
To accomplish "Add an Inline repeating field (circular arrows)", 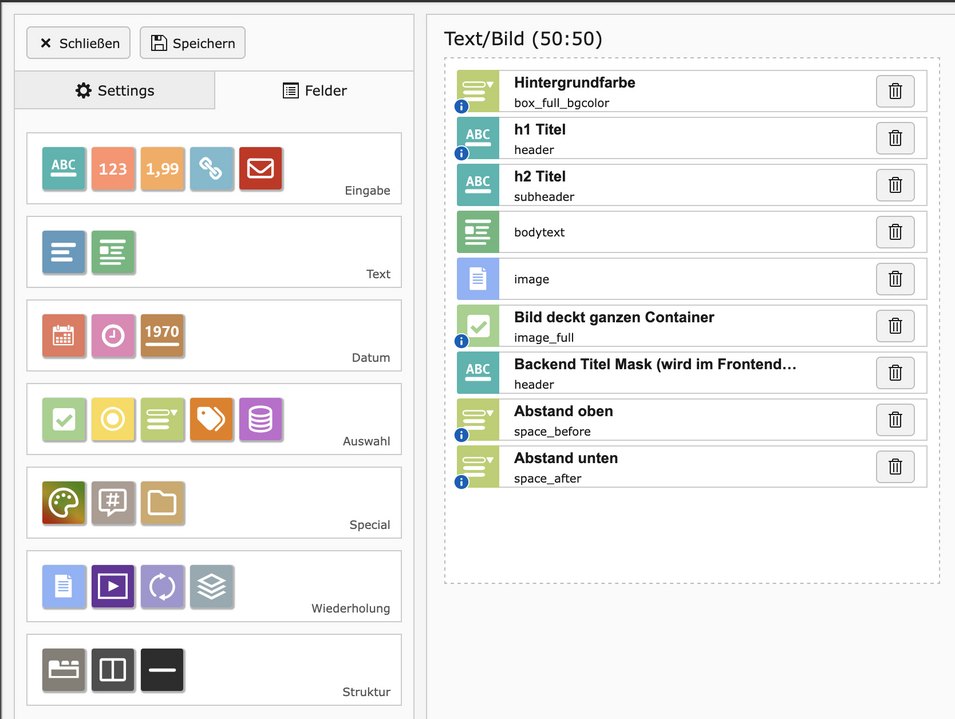I will [x=162, y=586].
